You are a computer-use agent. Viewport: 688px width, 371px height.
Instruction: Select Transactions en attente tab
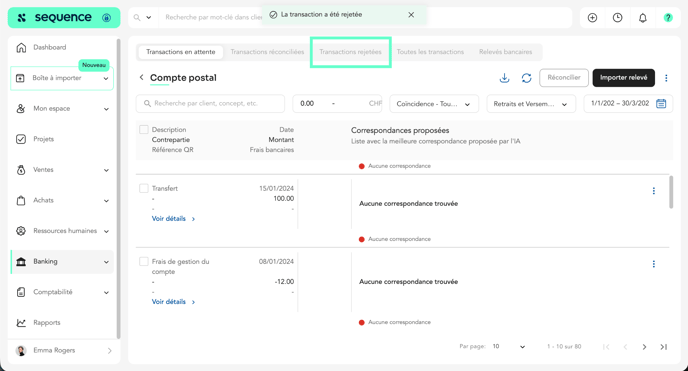[181, 52]
